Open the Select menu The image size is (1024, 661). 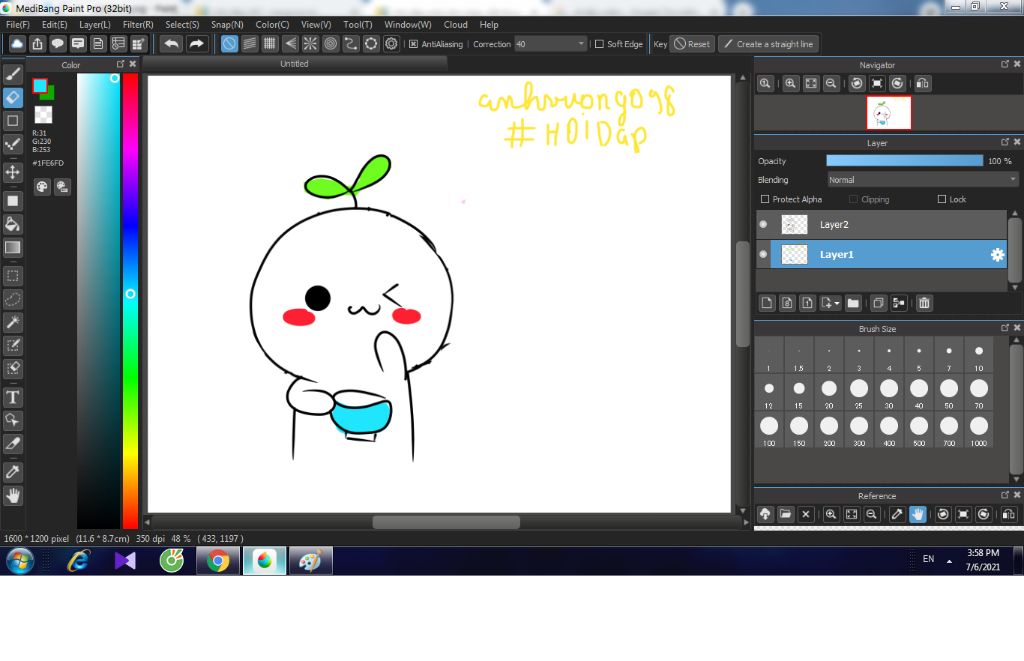click(x=182, y=25)
